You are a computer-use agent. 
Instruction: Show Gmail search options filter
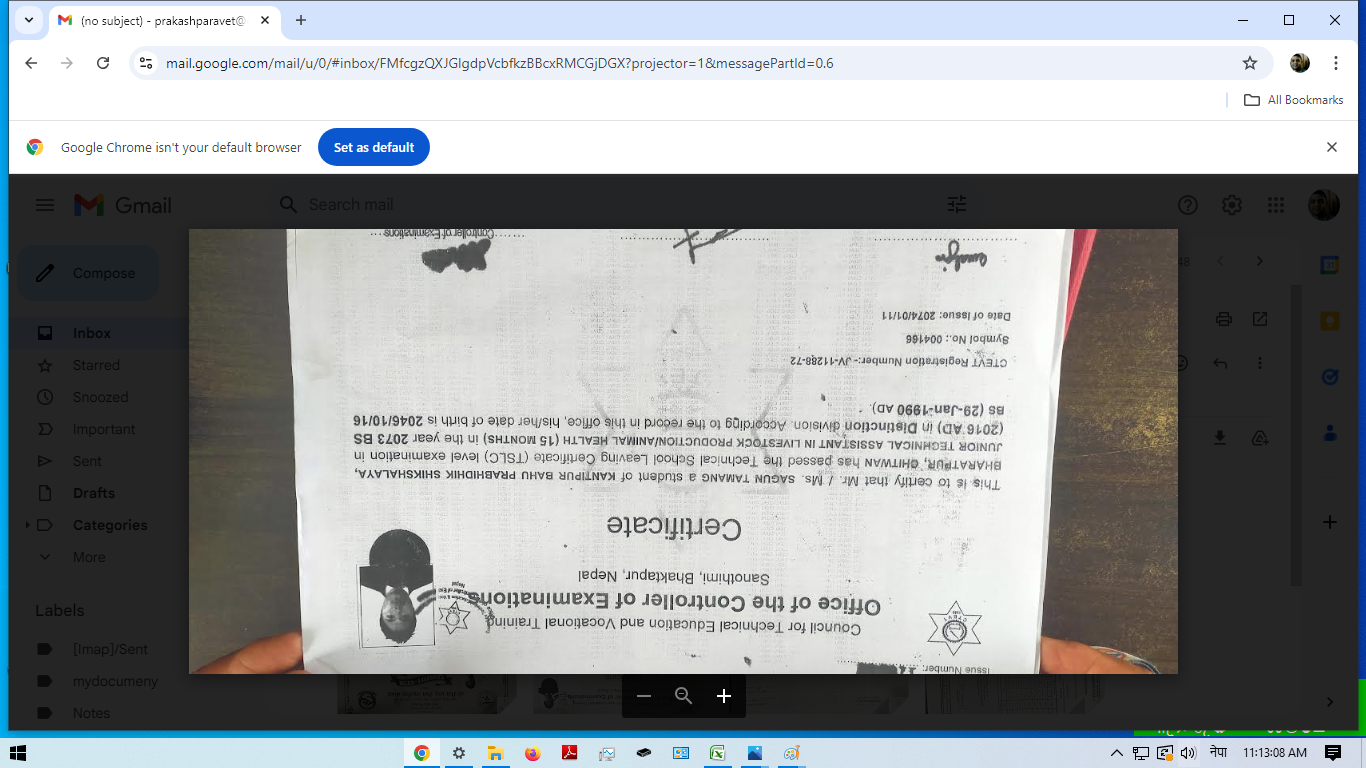tap(957, 204)
